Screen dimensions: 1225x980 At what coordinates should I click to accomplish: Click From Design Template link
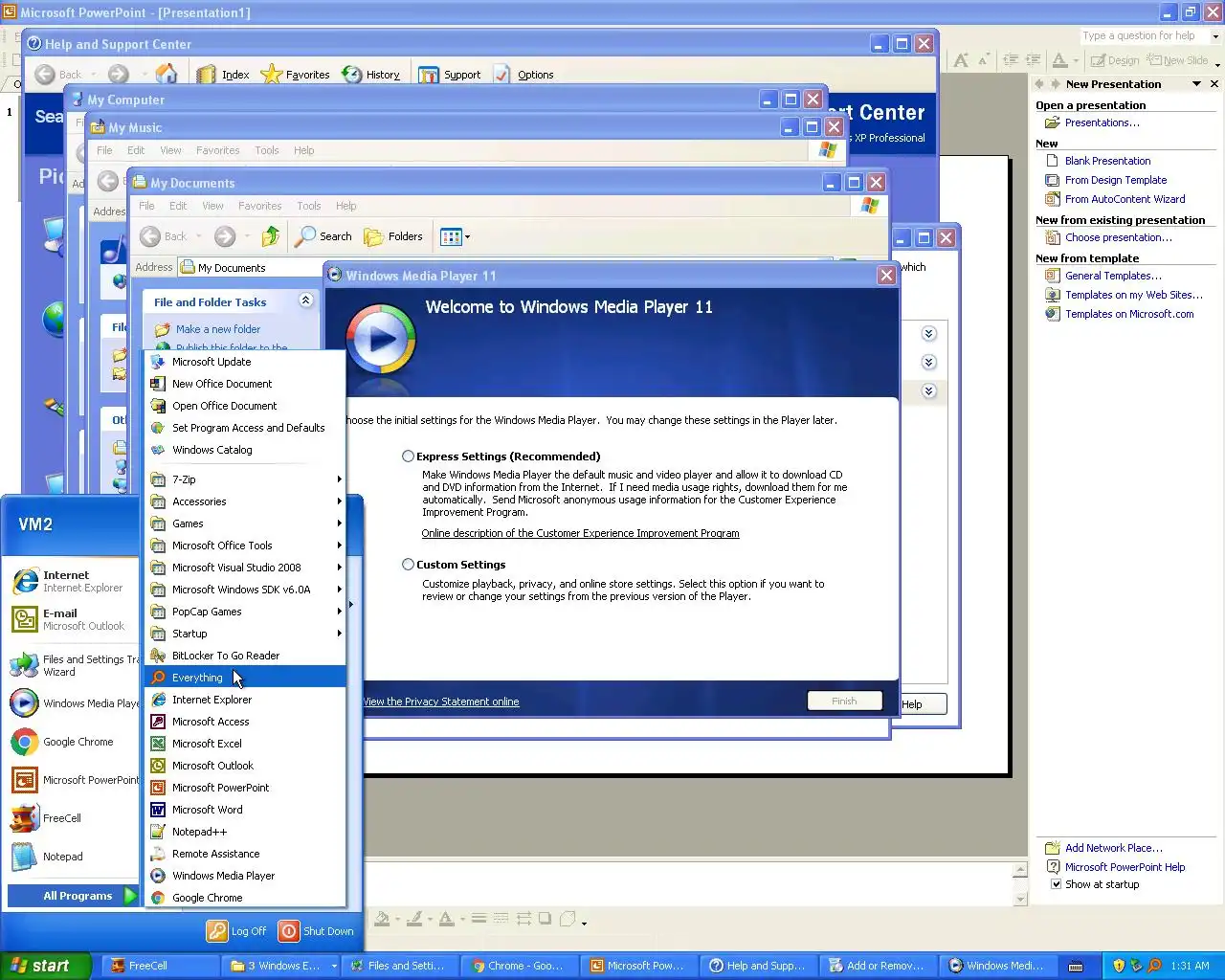tap(1116, 180)
